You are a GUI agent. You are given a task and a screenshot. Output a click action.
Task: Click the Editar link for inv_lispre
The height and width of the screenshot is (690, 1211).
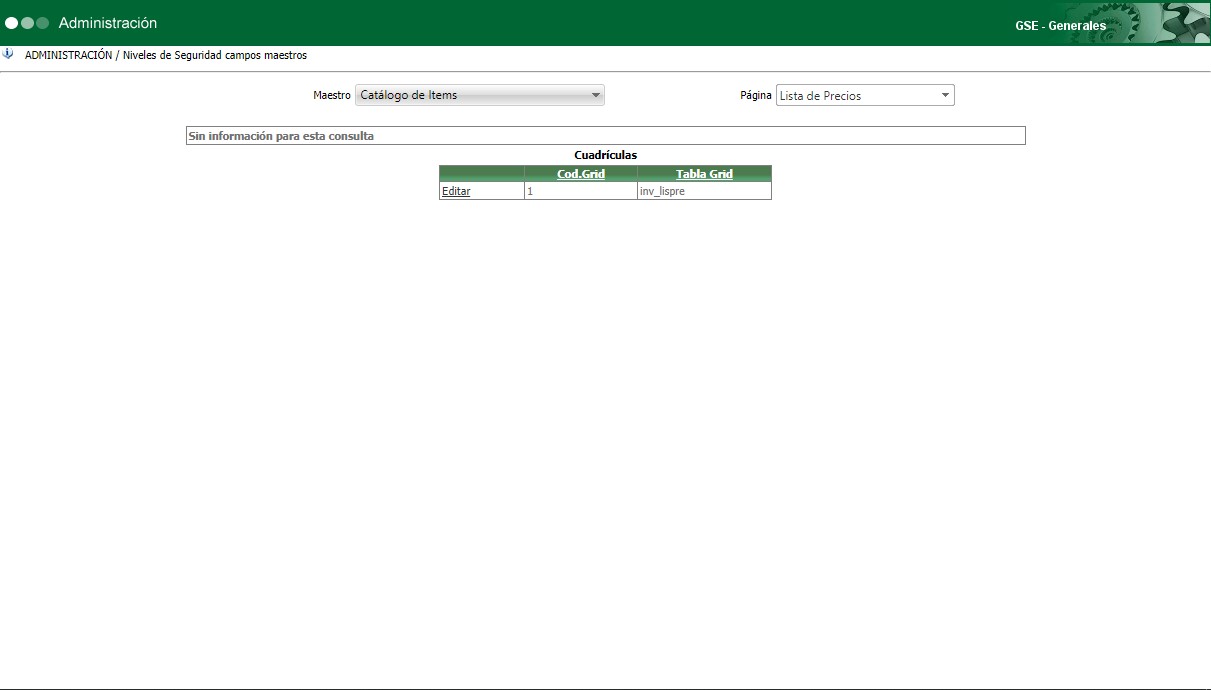click(x=456, y=191)
